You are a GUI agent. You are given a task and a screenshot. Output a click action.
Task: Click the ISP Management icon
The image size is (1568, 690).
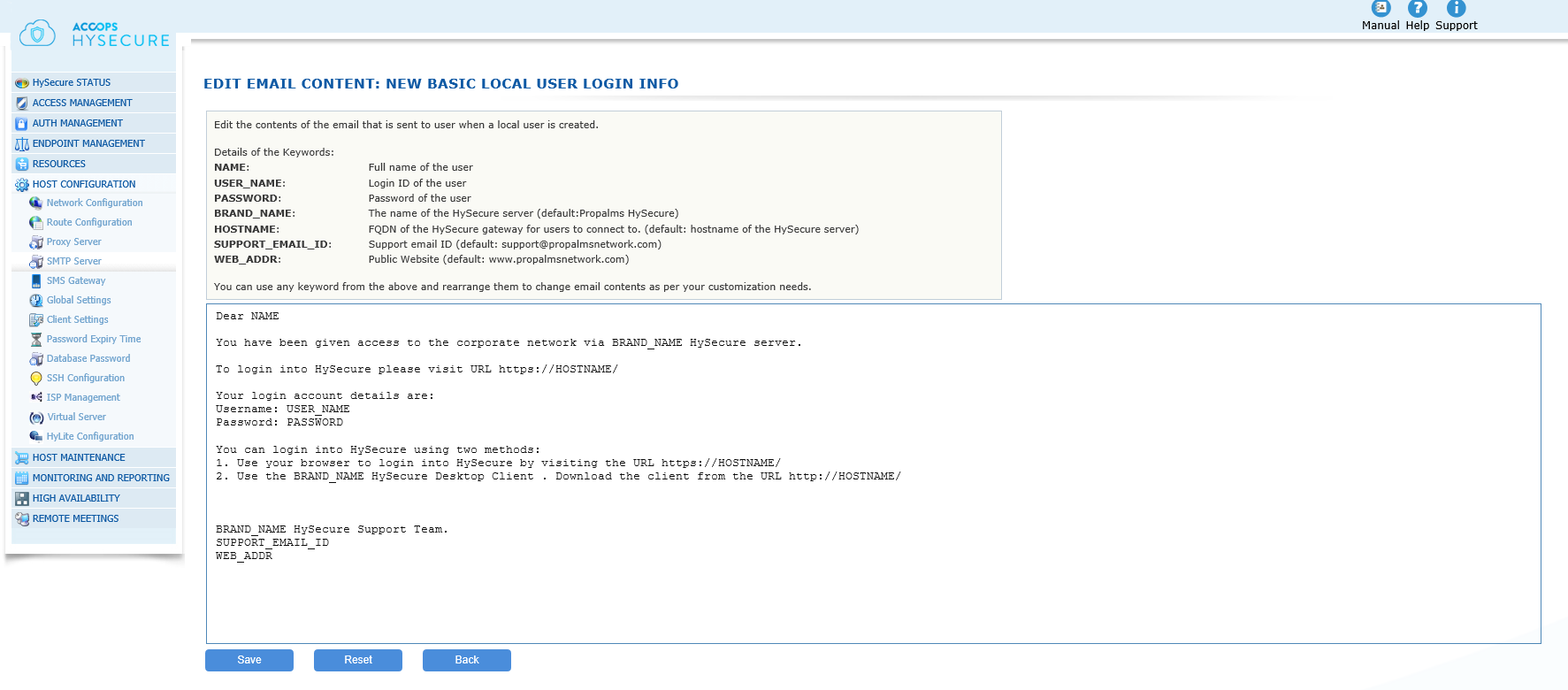pos(36,397)
